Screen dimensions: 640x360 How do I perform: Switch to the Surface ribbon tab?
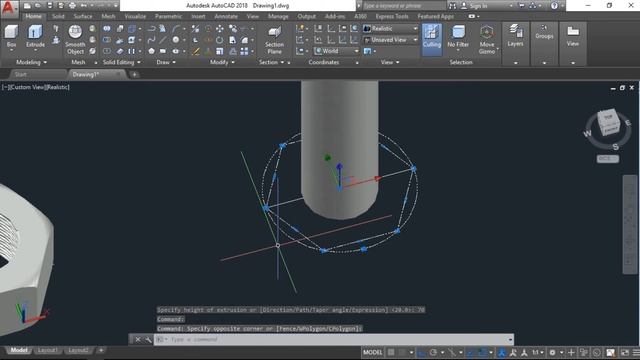click(x=83, y=16)
